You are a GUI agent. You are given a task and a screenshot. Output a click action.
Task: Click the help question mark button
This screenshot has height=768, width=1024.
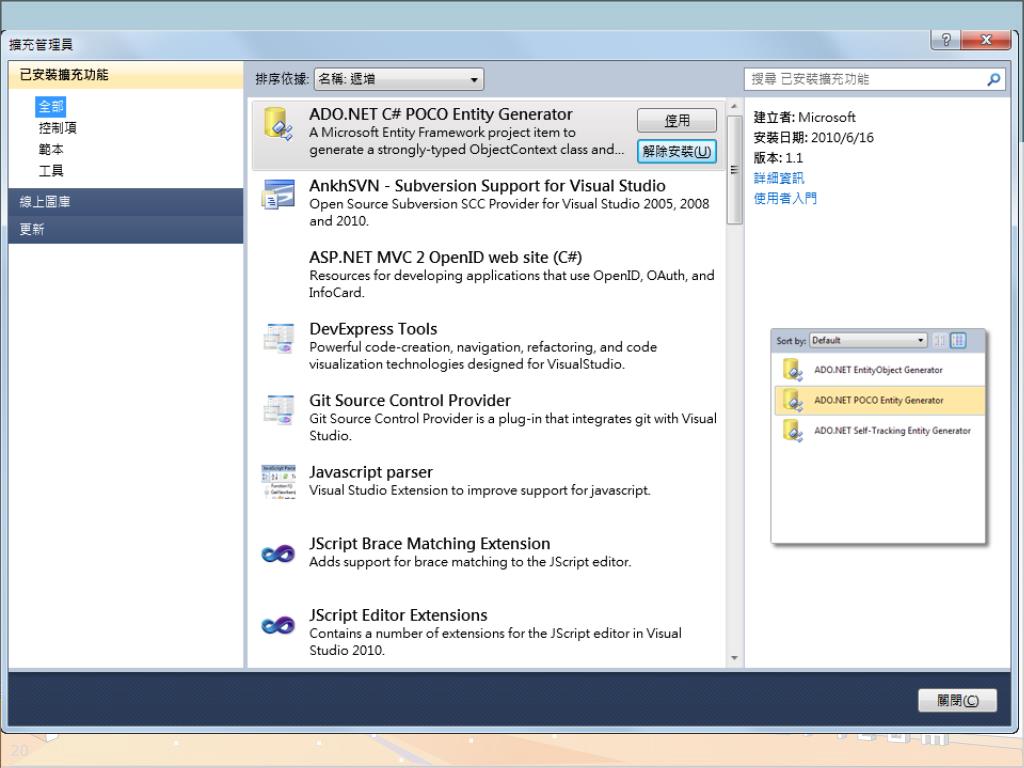946,40
